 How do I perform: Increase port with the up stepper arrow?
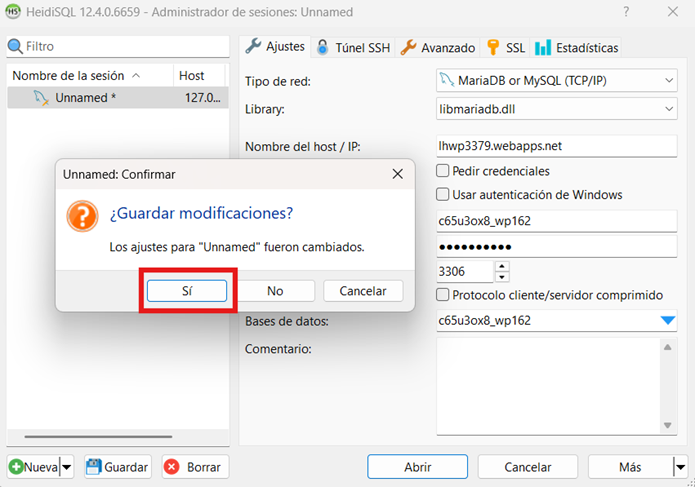[x=502, y=266]
